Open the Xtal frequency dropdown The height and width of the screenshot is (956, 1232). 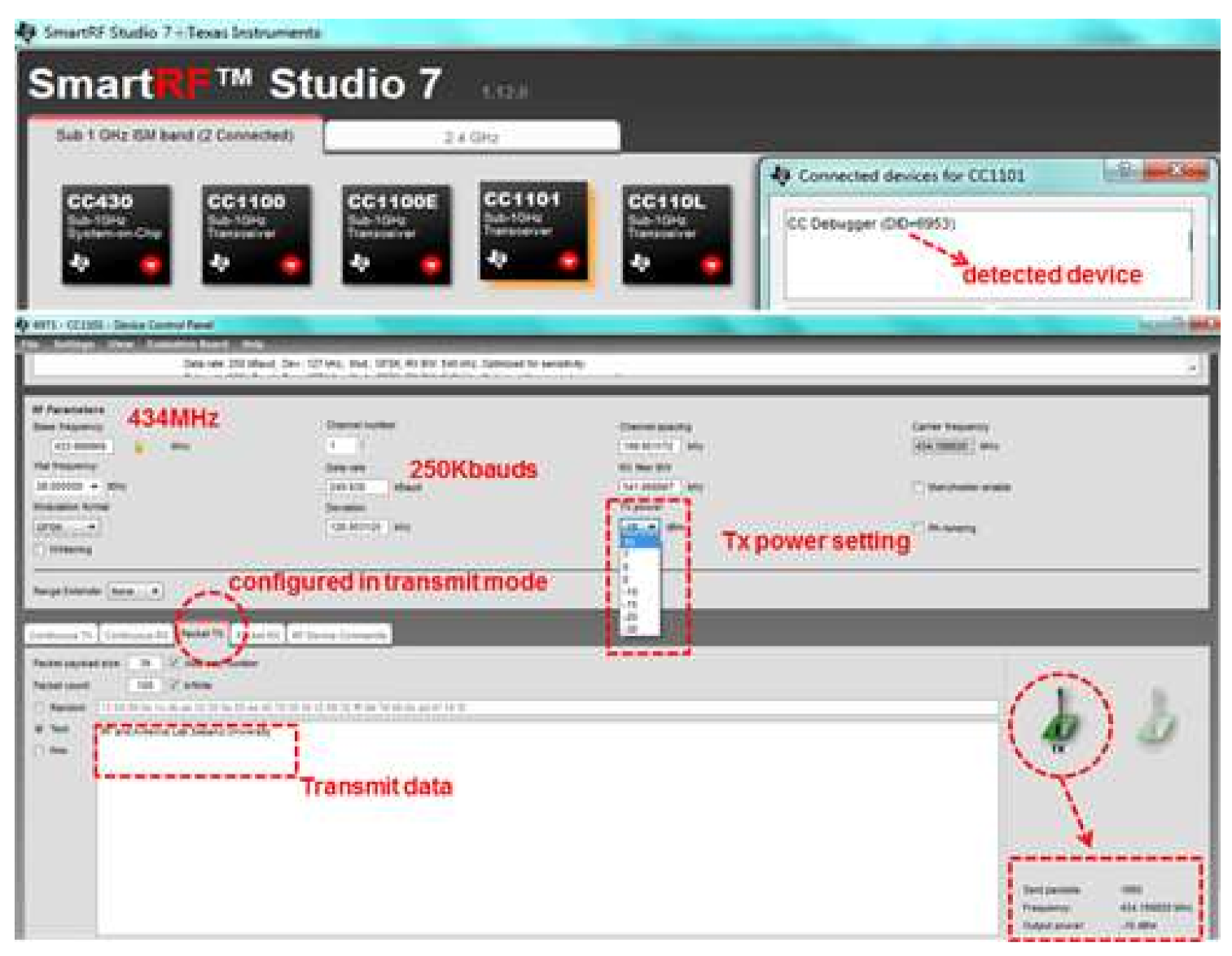click(x=68, y=486)
